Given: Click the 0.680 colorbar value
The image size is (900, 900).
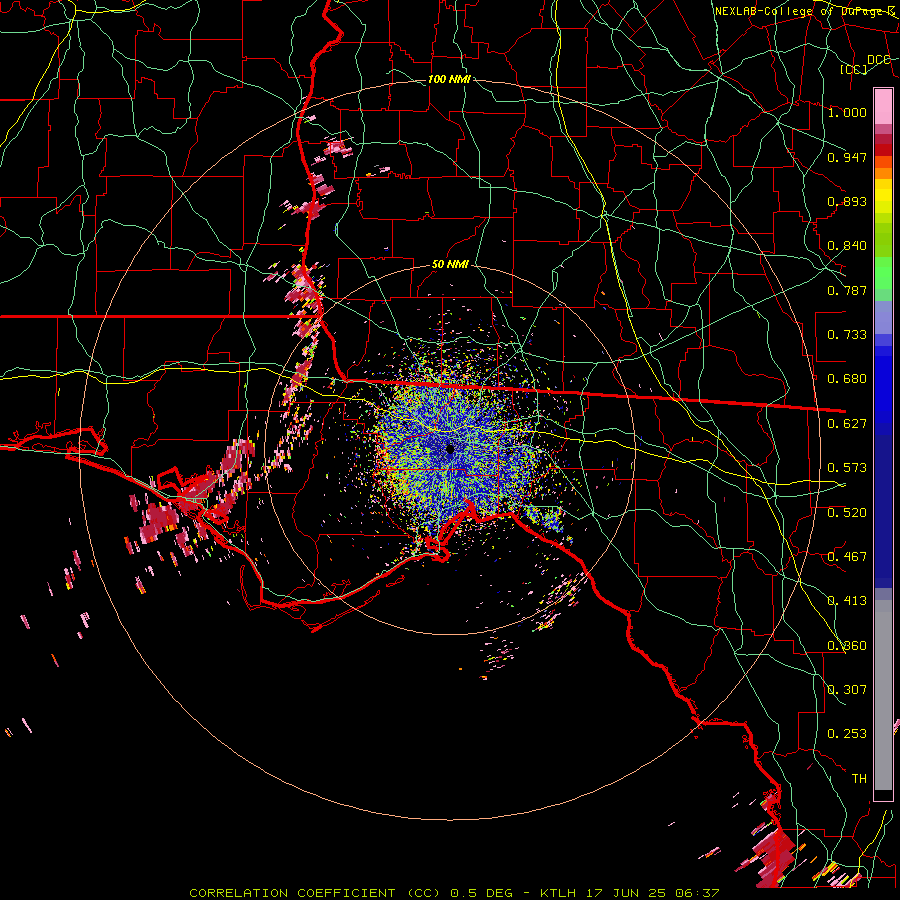Looking at the screenshot, I should (x=847, y=379).
